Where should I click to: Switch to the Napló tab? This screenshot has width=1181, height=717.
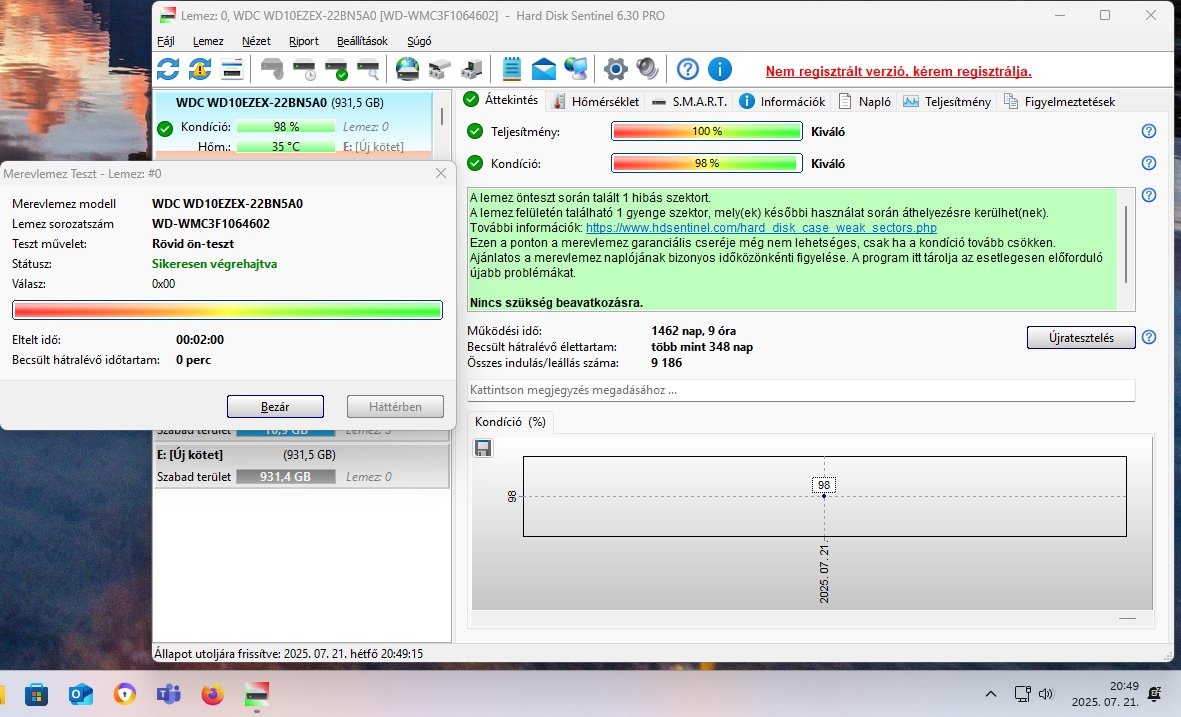point(865,101)
